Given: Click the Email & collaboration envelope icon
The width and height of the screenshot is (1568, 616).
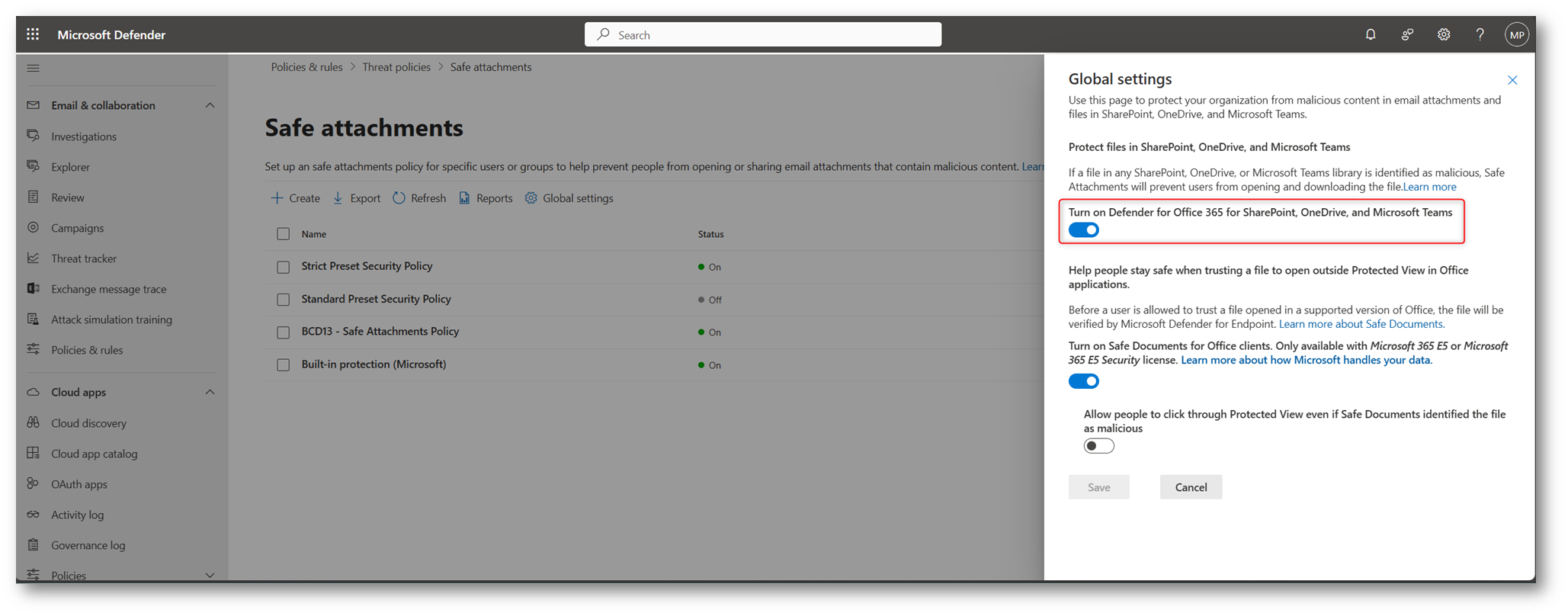Looking at the screenshot, I should pyautogui.click(x=33, y=105).
